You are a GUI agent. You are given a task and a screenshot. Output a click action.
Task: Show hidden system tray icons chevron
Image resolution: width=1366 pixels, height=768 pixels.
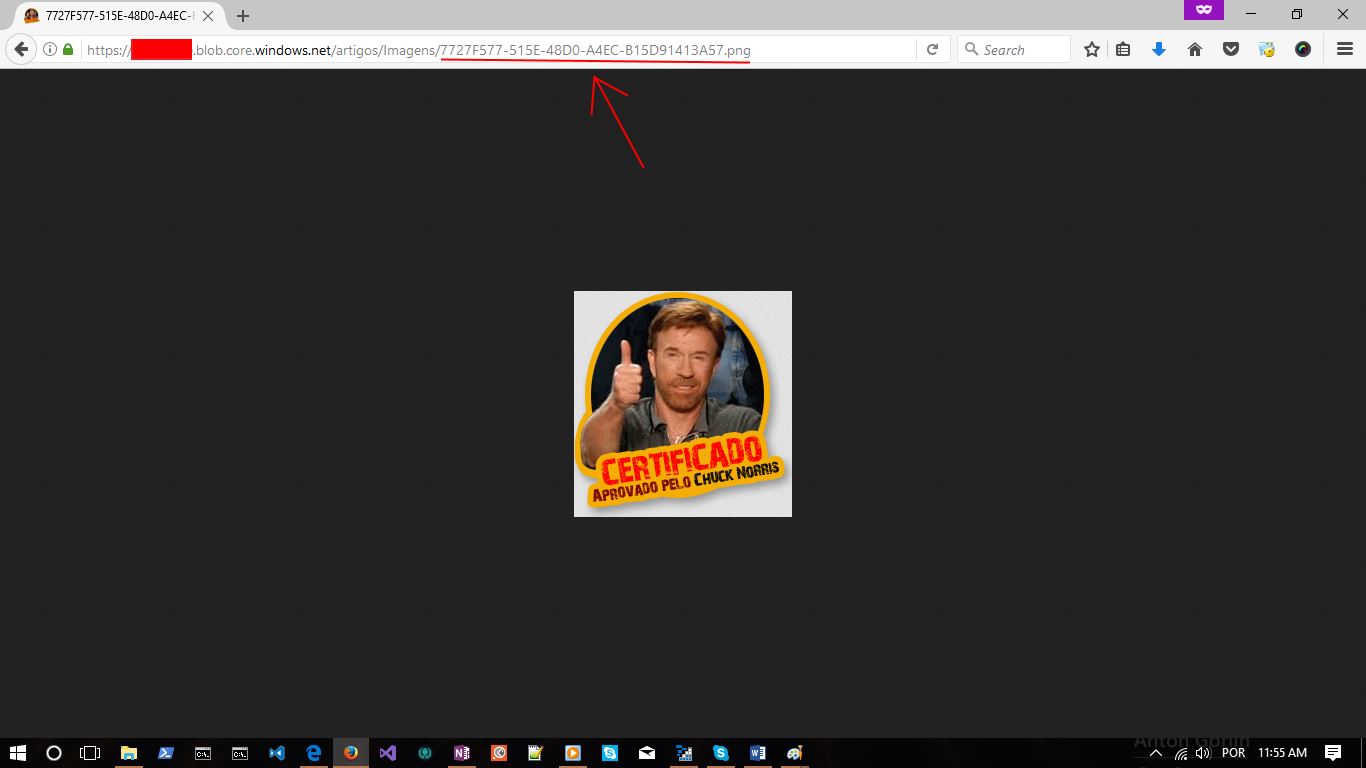tap(1156, 753)
